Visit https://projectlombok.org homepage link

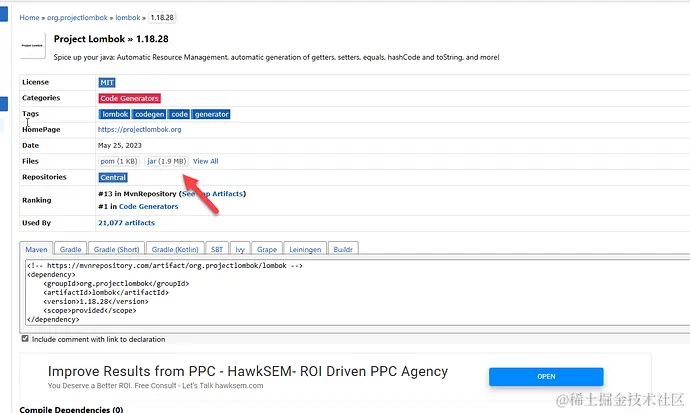click(139, 129)
